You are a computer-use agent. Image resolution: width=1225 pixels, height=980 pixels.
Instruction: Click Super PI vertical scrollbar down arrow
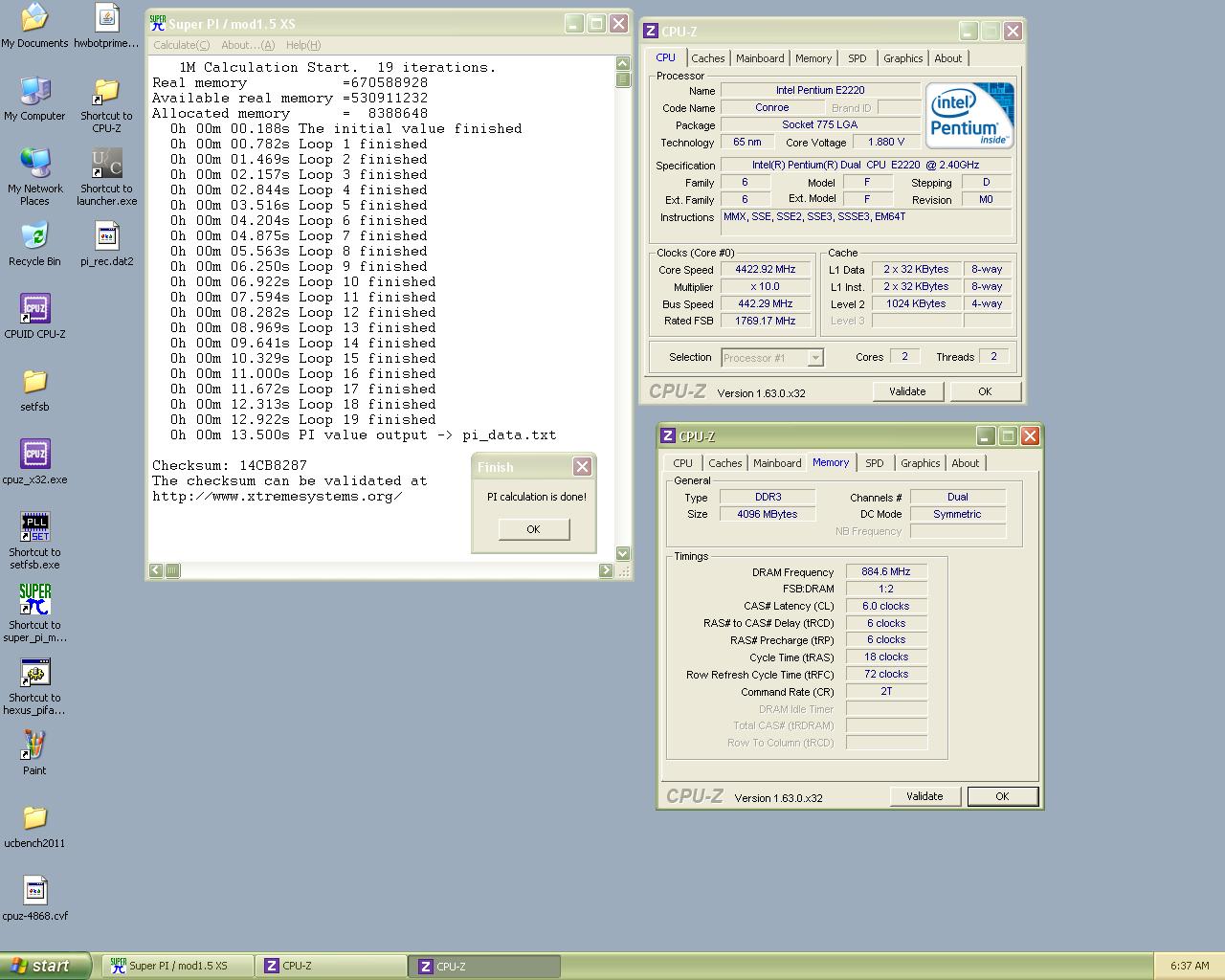[623, 553]
